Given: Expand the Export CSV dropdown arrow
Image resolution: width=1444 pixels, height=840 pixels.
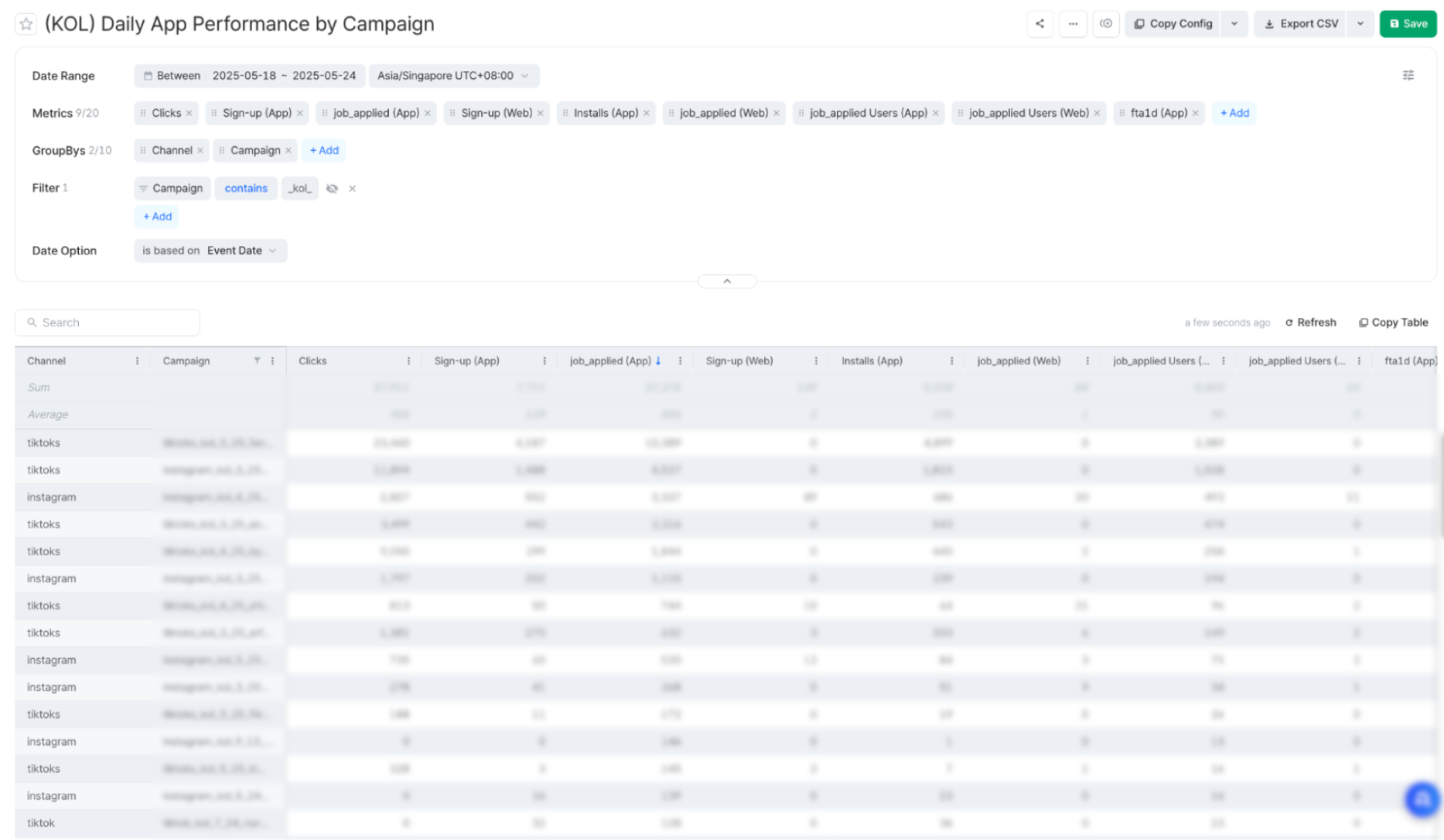Looking at the screenshot, I should tap(1360, 24).
